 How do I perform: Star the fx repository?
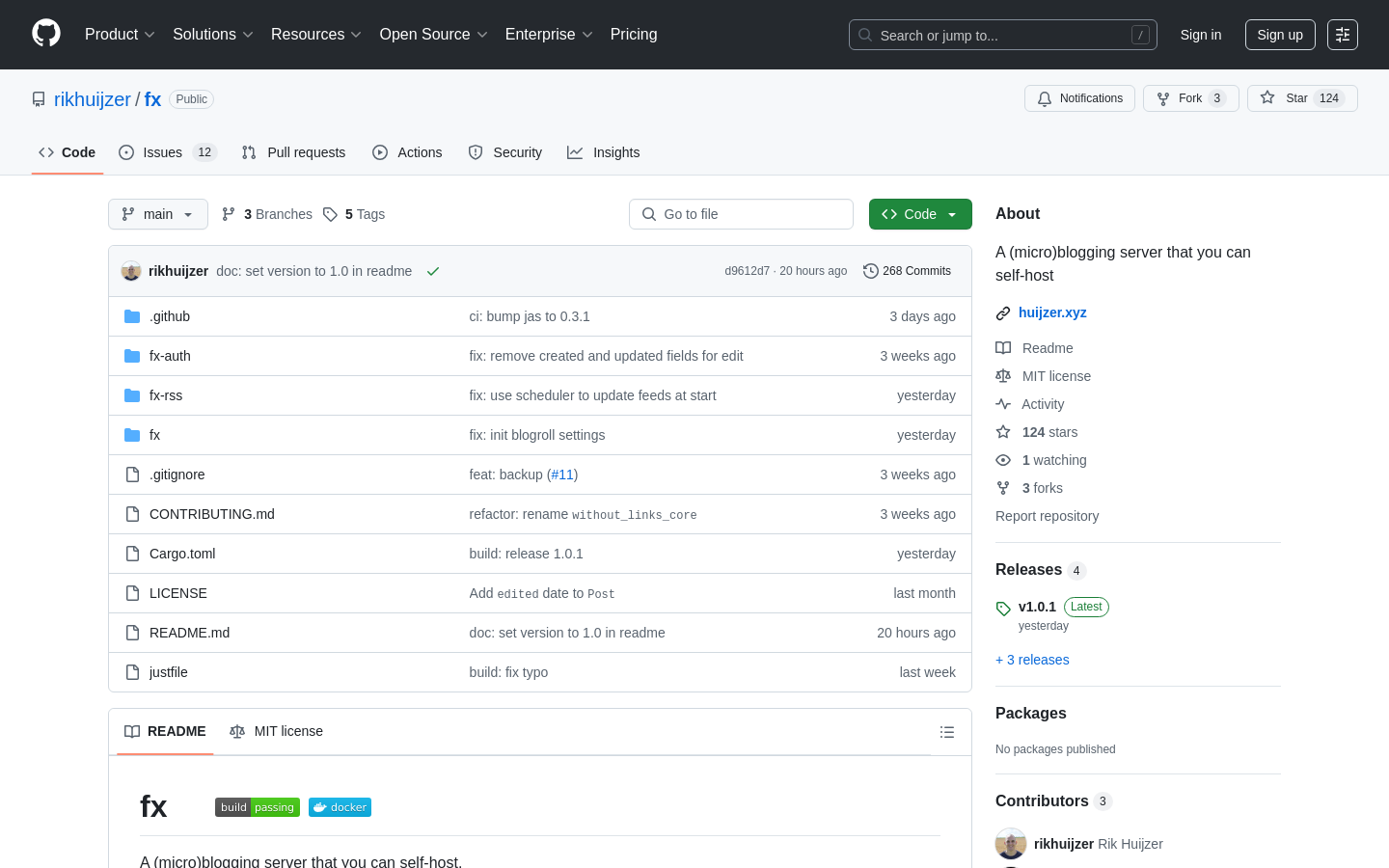(1302, 98)
